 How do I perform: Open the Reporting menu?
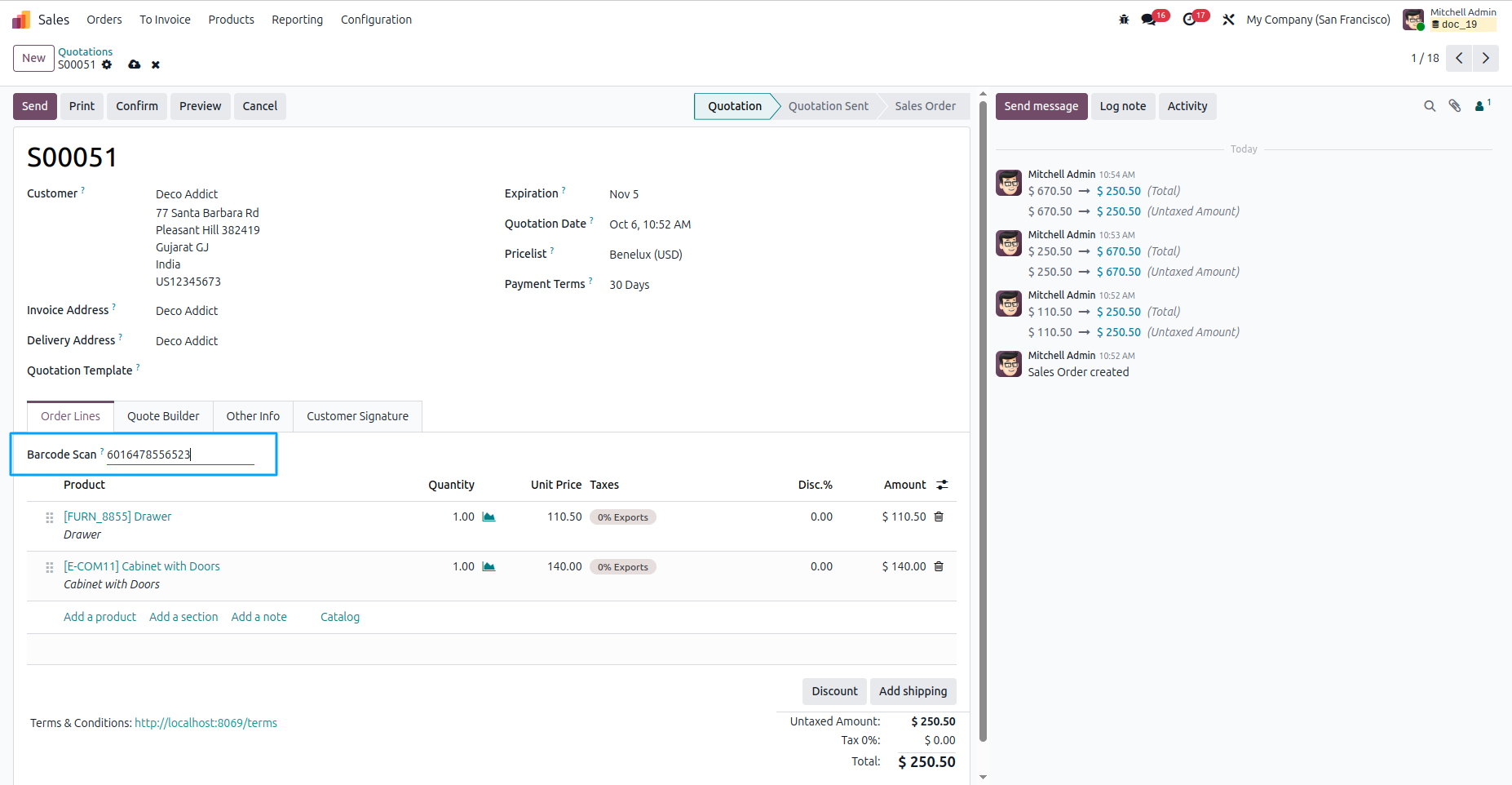coord(297,20)
